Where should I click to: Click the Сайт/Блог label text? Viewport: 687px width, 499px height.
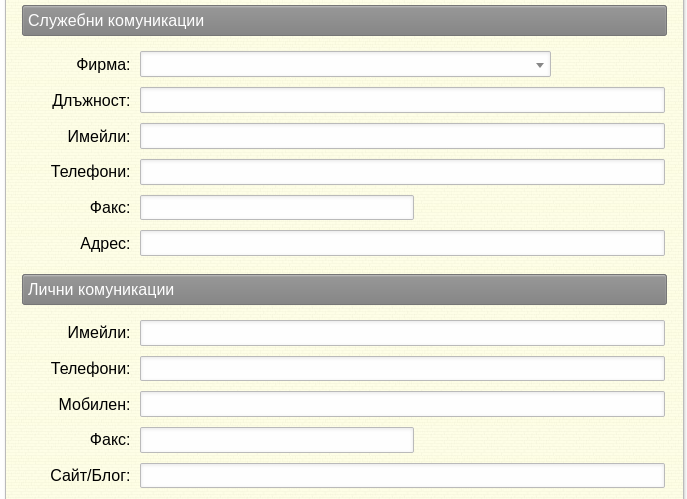pyautogui.click(x=90, y=475)
